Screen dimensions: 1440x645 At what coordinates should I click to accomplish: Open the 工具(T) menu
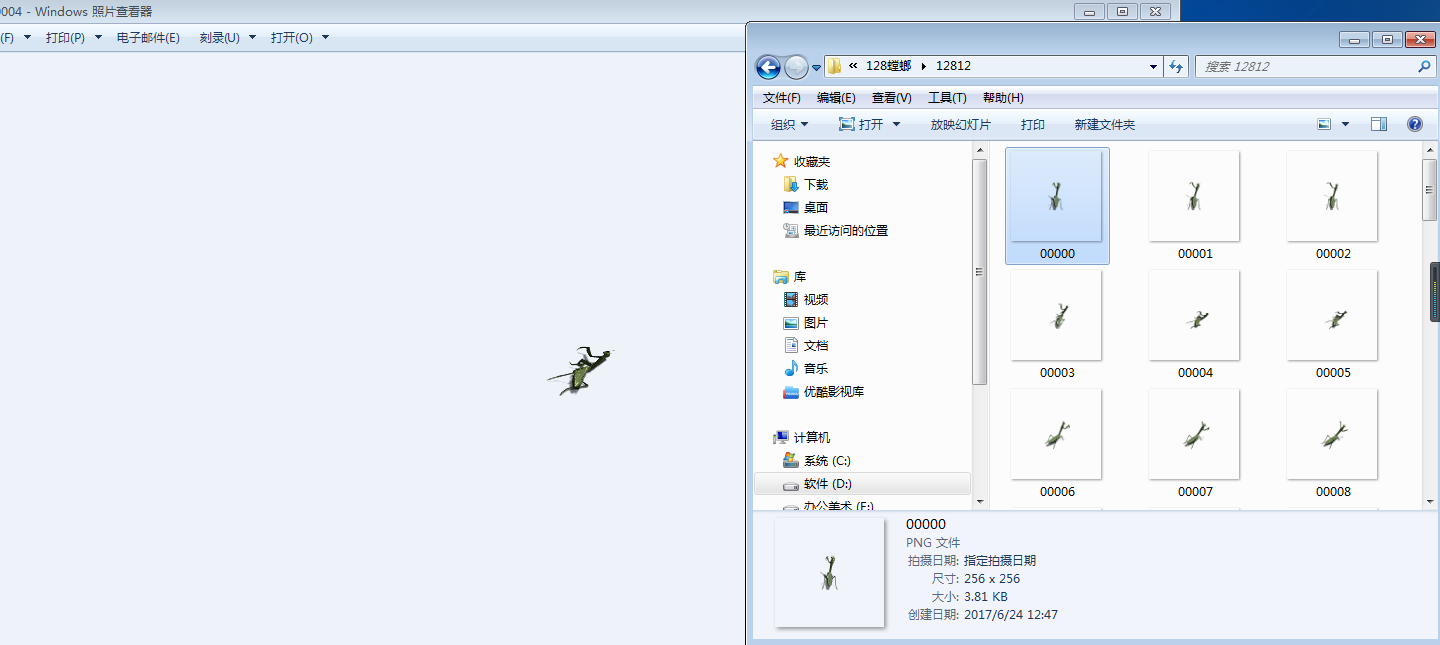[x=947, y=98]
